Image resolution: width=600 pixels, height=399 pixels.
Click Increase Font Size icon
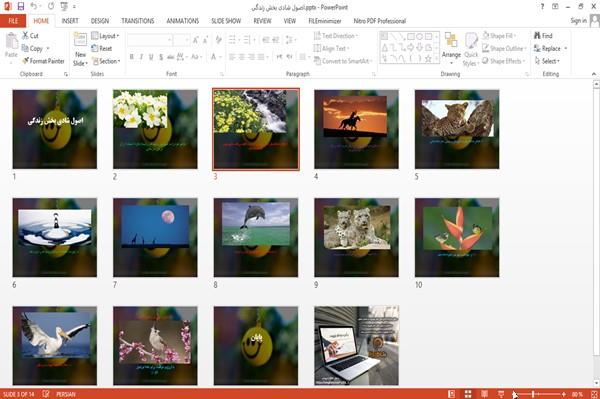(x=196, y=40)
